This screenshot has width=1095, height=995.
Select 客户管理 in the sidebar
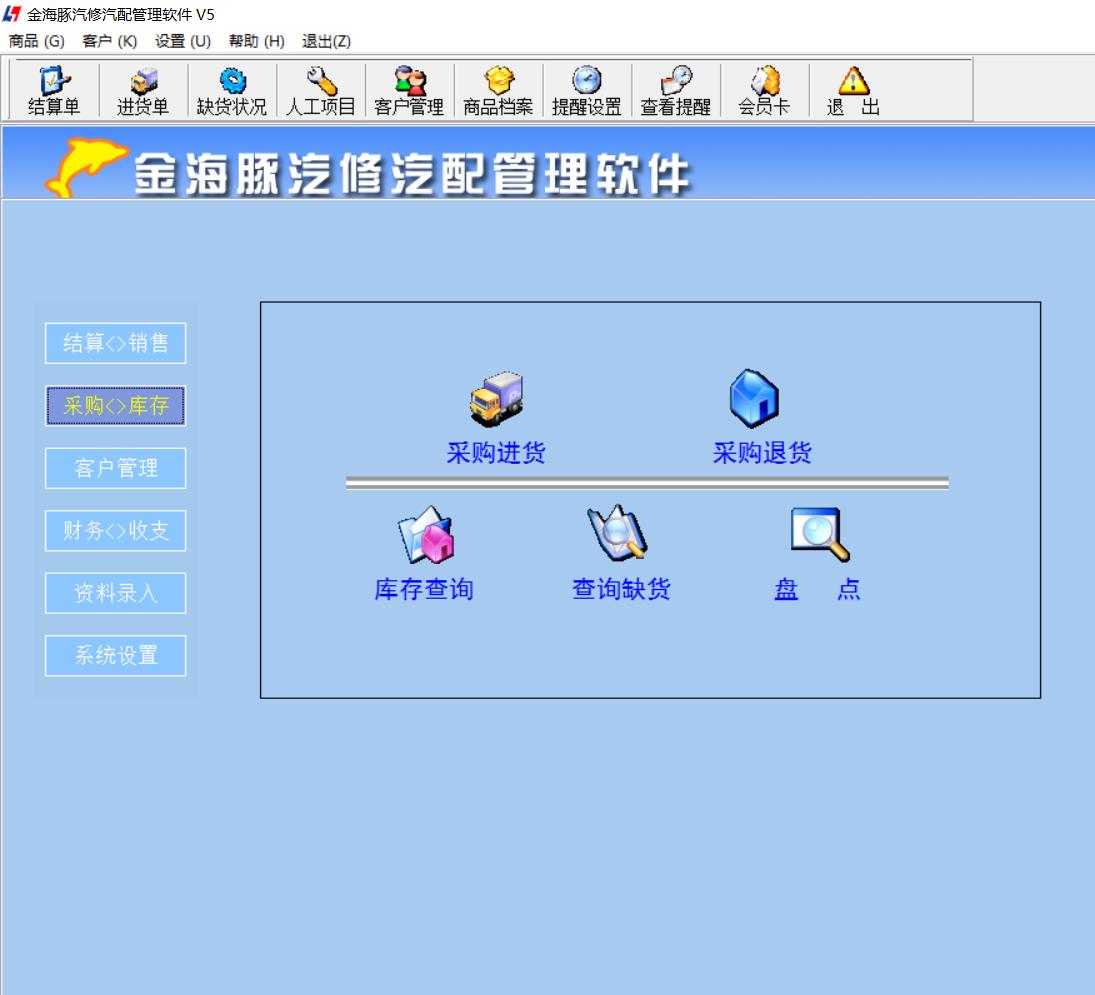click(115, 468)
